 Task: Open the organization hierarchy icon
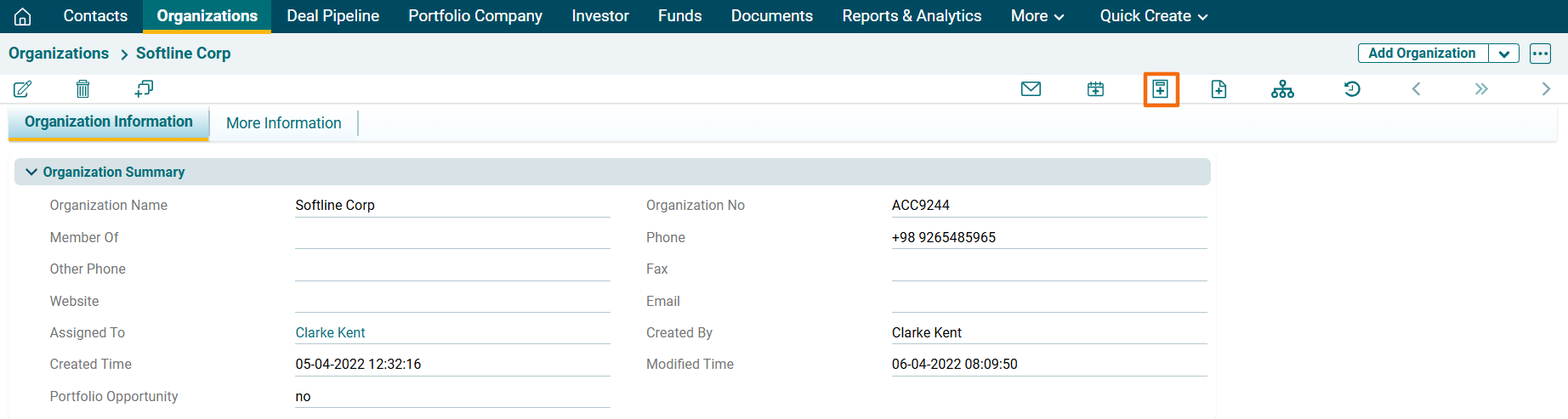(1282, 88)
